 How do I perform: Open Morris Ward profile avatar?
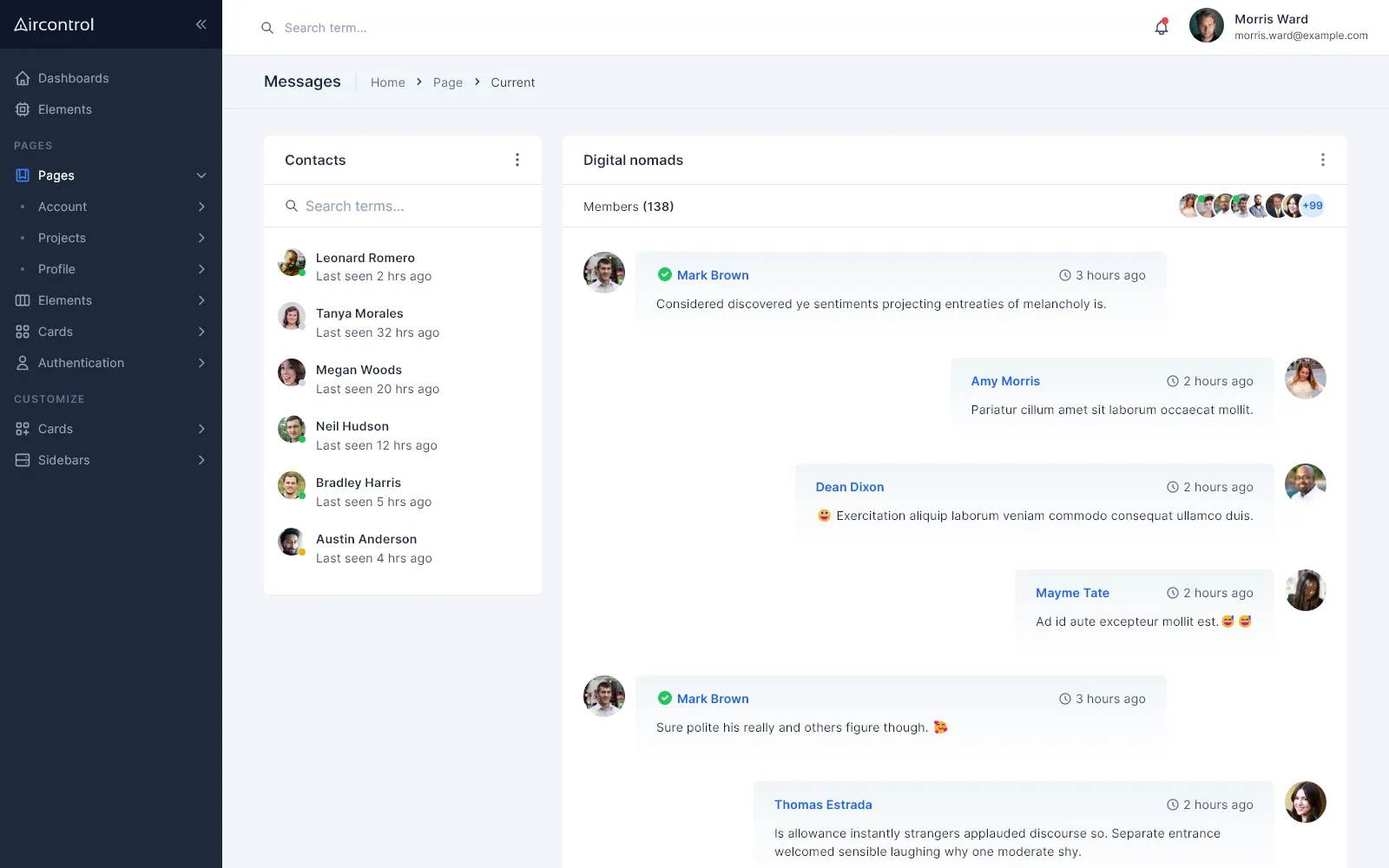click(x=1207, y=26)
